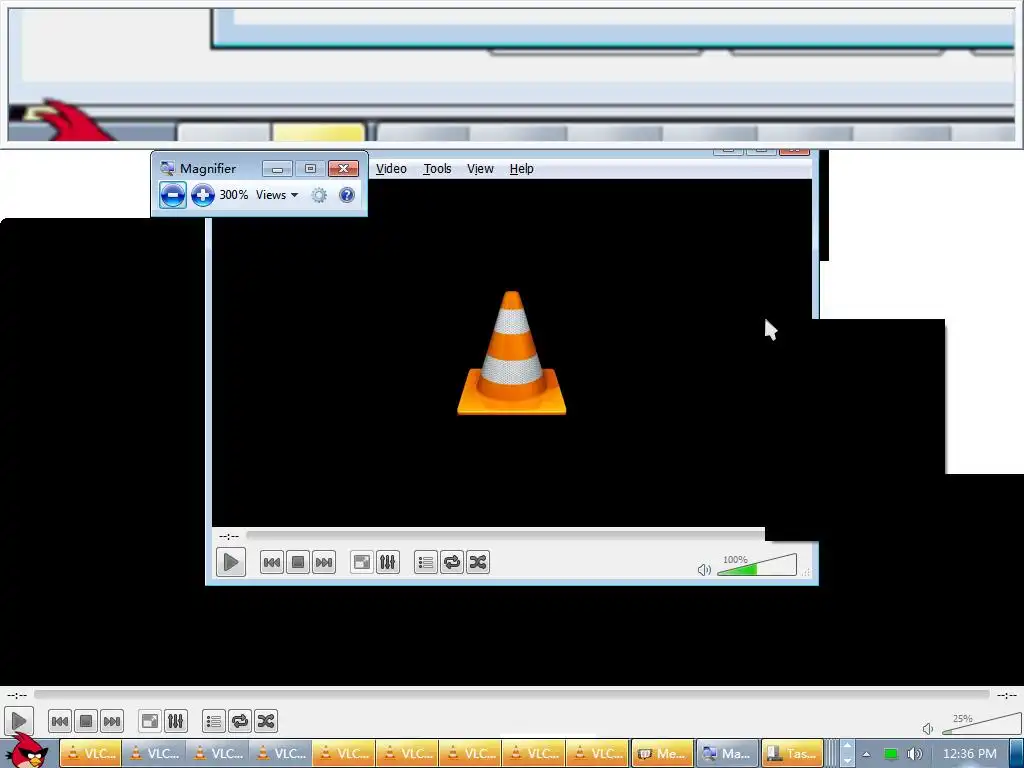Open the View menu in VLC
Image resolution: width=1024 pixels, height=768 pixels.
[480, 168]
